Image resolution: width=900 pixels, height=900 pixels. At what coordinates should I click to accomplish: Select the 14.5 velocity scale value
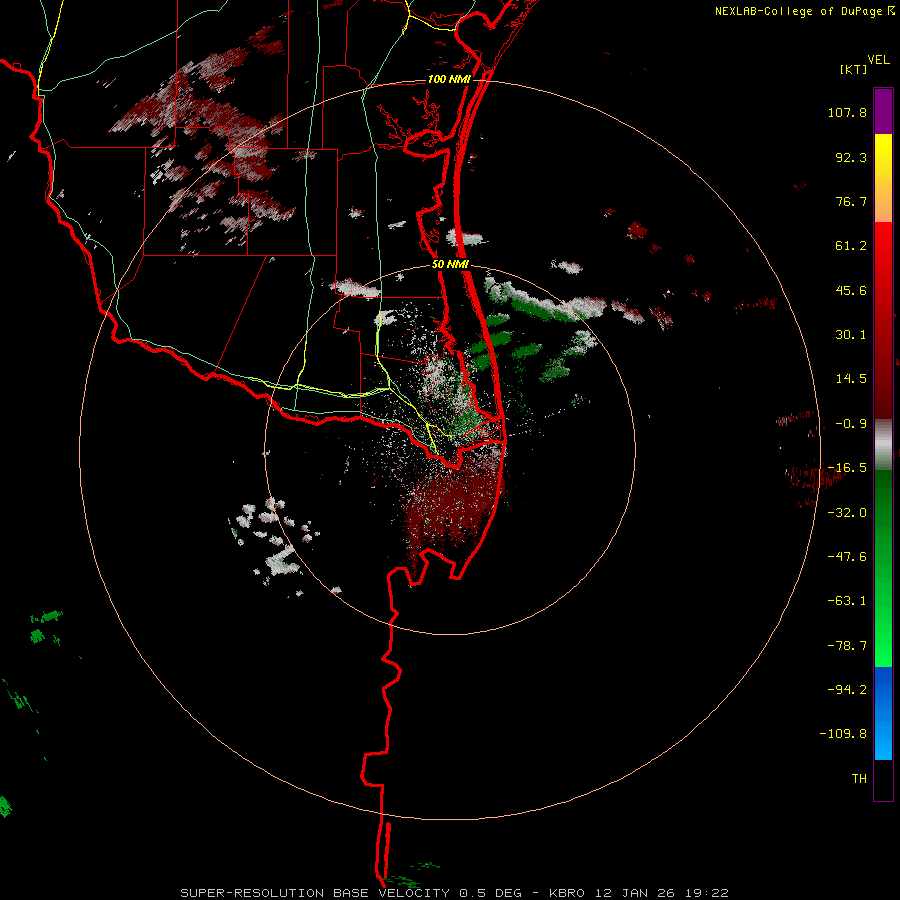click(x=851, y=379)
